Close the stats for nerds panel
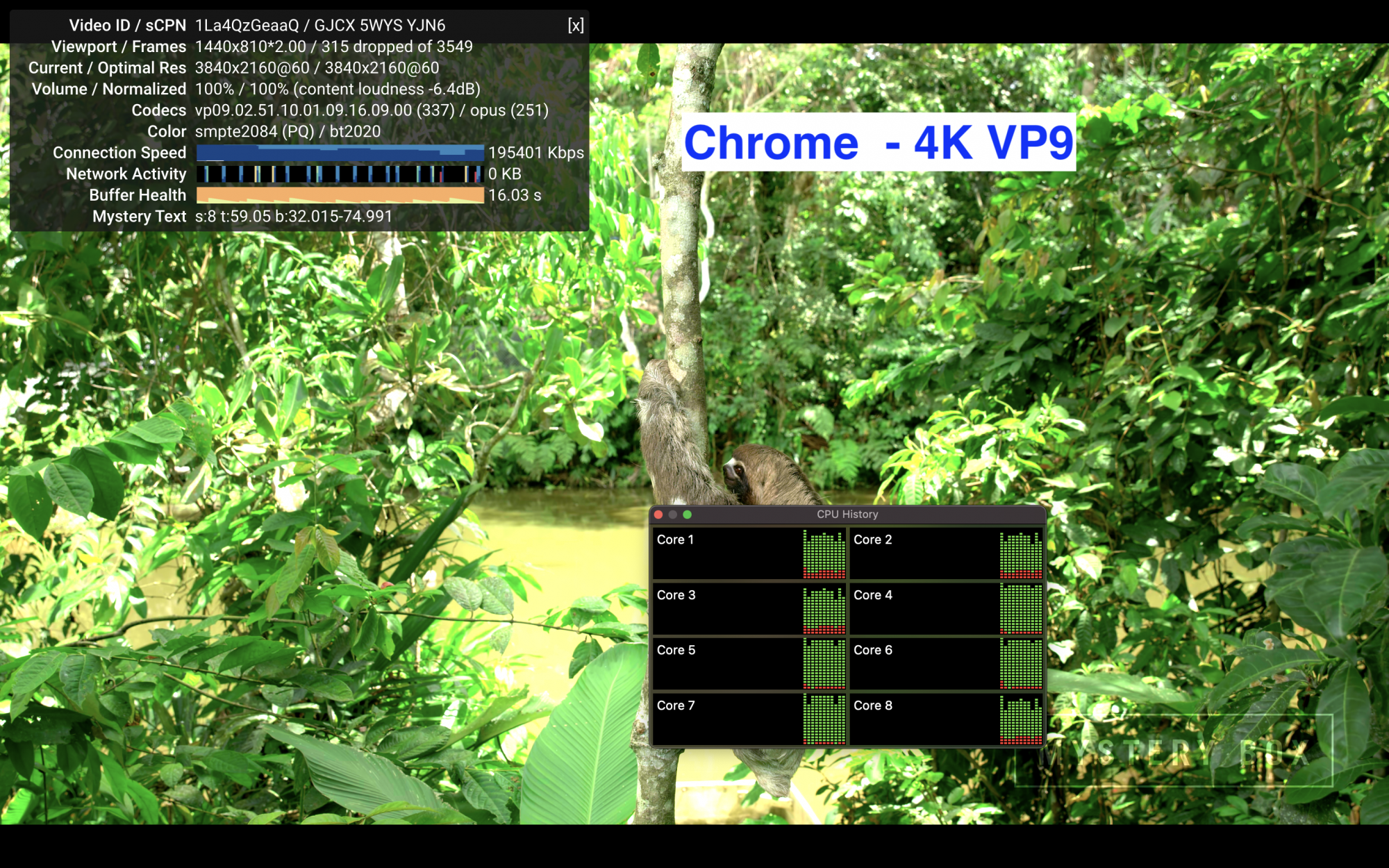This screenshot has width=1389, height=868. tap(575, 26)
